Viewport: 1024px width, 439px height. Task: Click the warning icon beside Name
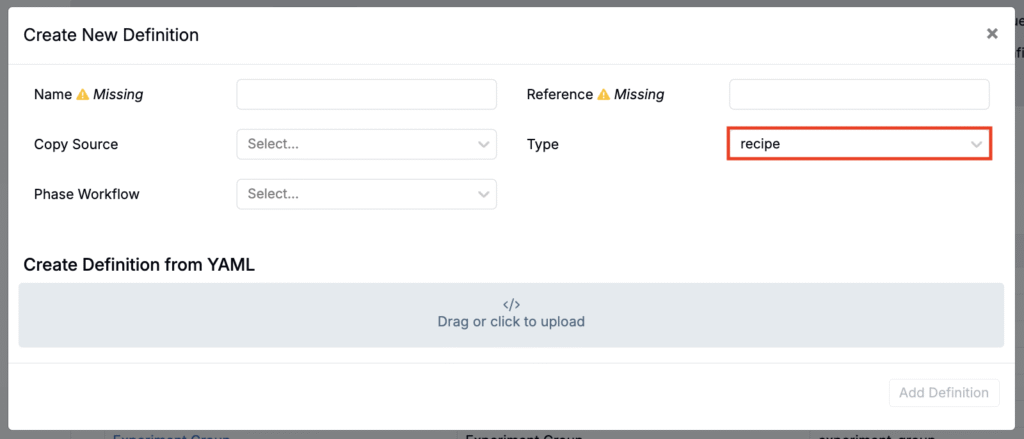pyautogui.click(x=83, y=95)
